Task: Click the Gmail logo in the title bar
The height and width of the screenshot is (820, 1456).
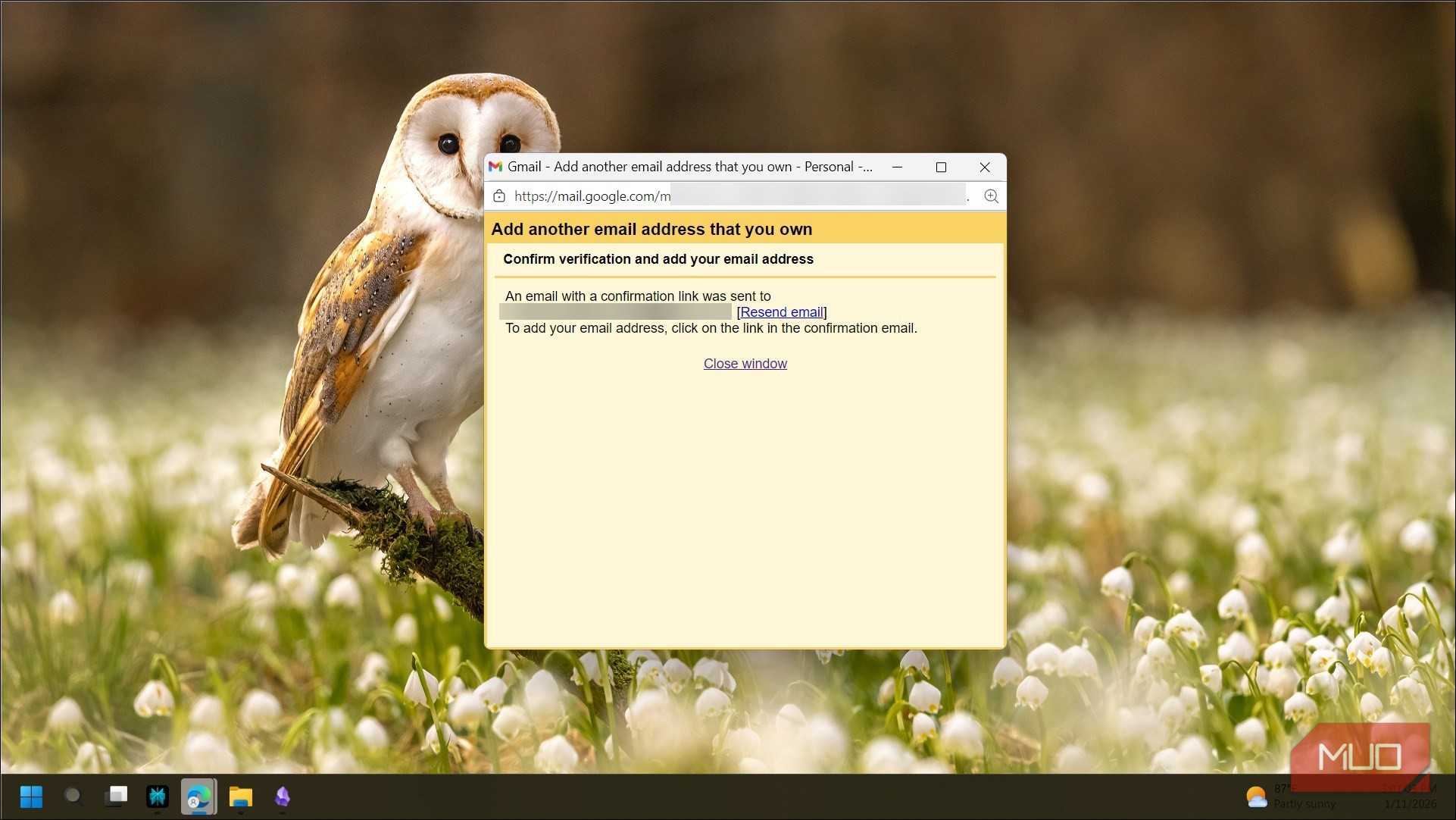Action: (495, 167)
